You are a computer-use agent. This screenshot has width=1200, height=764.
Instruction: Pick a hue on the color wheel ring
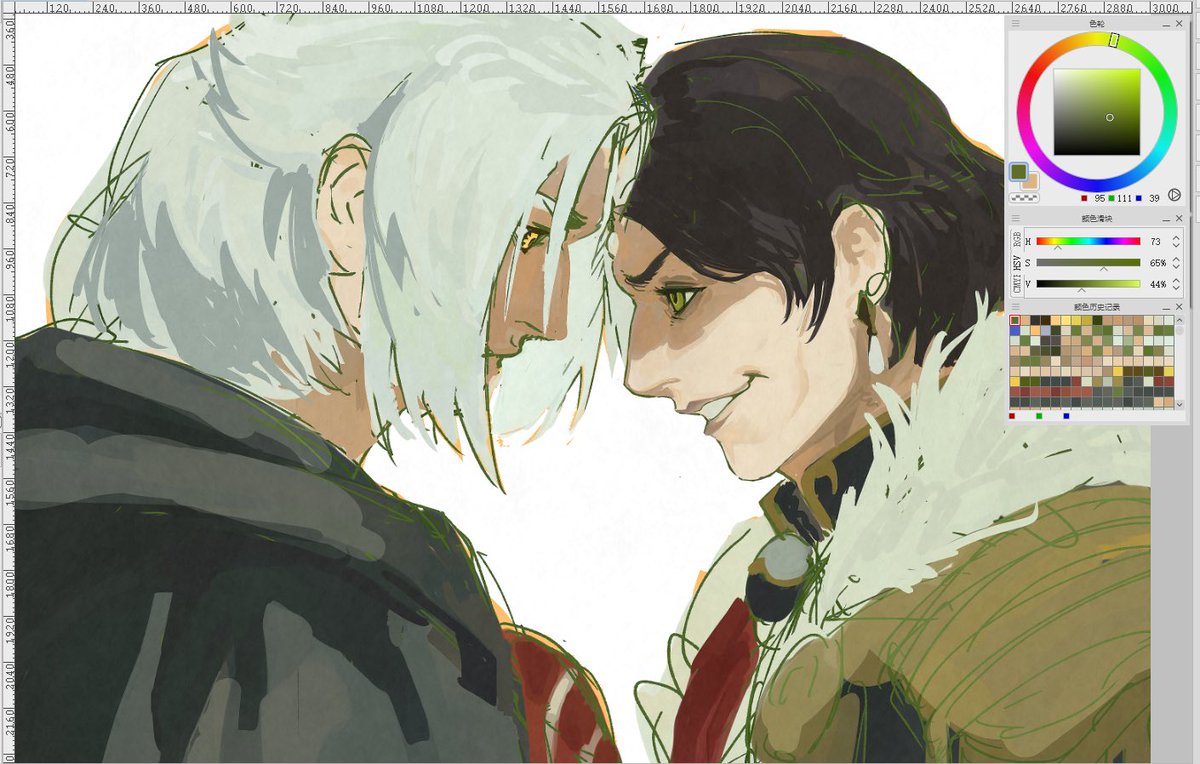pyautogui.click(x=1114, y=40)
